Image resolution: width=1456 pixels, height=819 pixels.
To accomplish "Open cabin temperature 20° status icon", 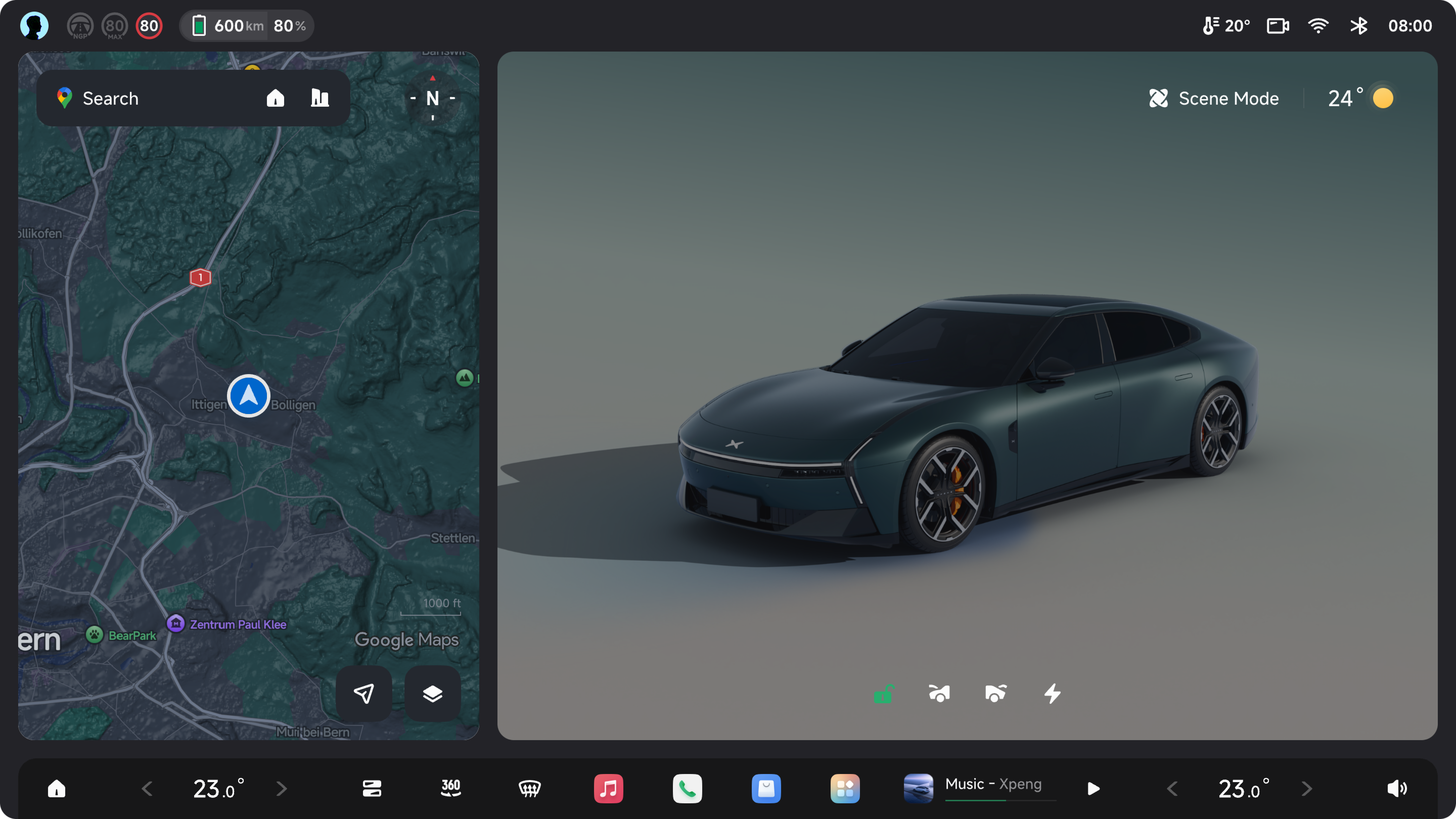I will coord(1225,26).
